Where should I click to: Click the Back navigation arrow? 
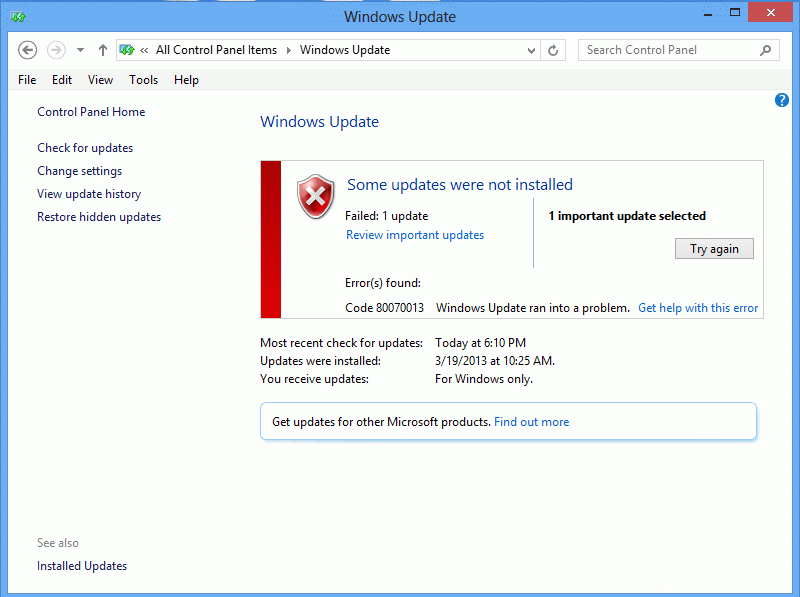click(x=28, y=50)
